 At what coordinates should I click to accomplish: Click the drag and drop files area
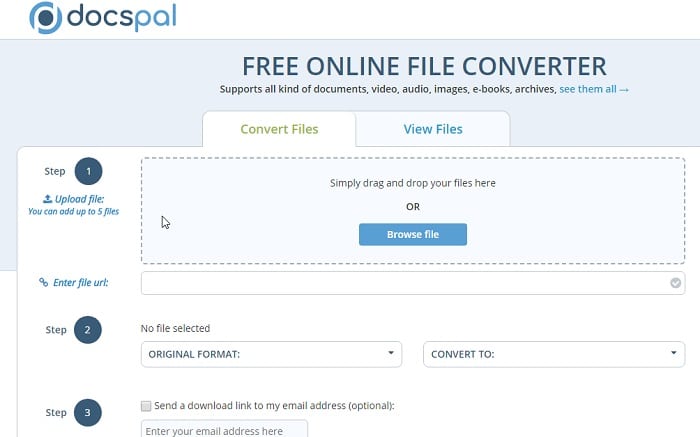pyautogui.click(x=413, y=211)
